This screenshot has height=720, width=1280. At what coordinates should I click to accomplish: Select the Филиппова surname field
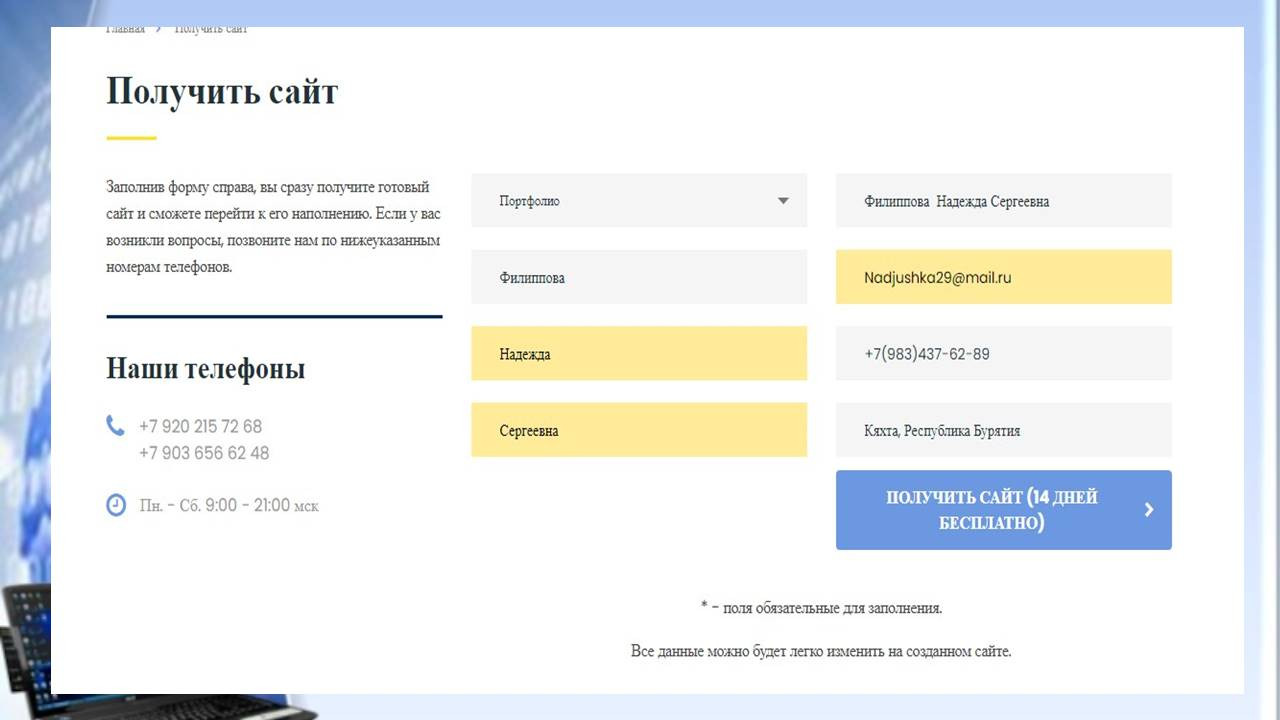pos(639,278)
